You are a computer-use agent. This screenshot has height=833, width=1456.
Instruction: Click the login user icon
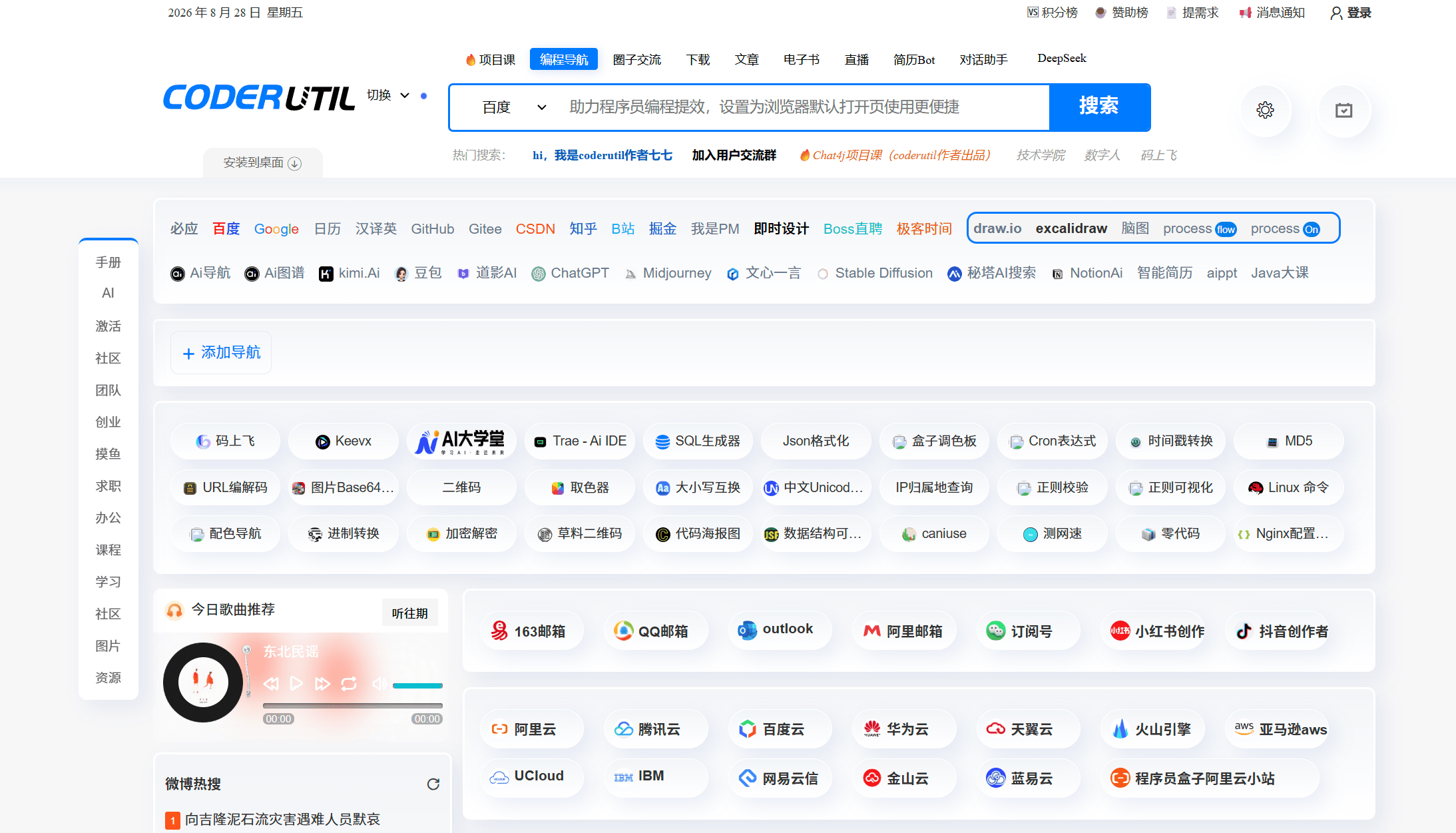point(1335,13)
